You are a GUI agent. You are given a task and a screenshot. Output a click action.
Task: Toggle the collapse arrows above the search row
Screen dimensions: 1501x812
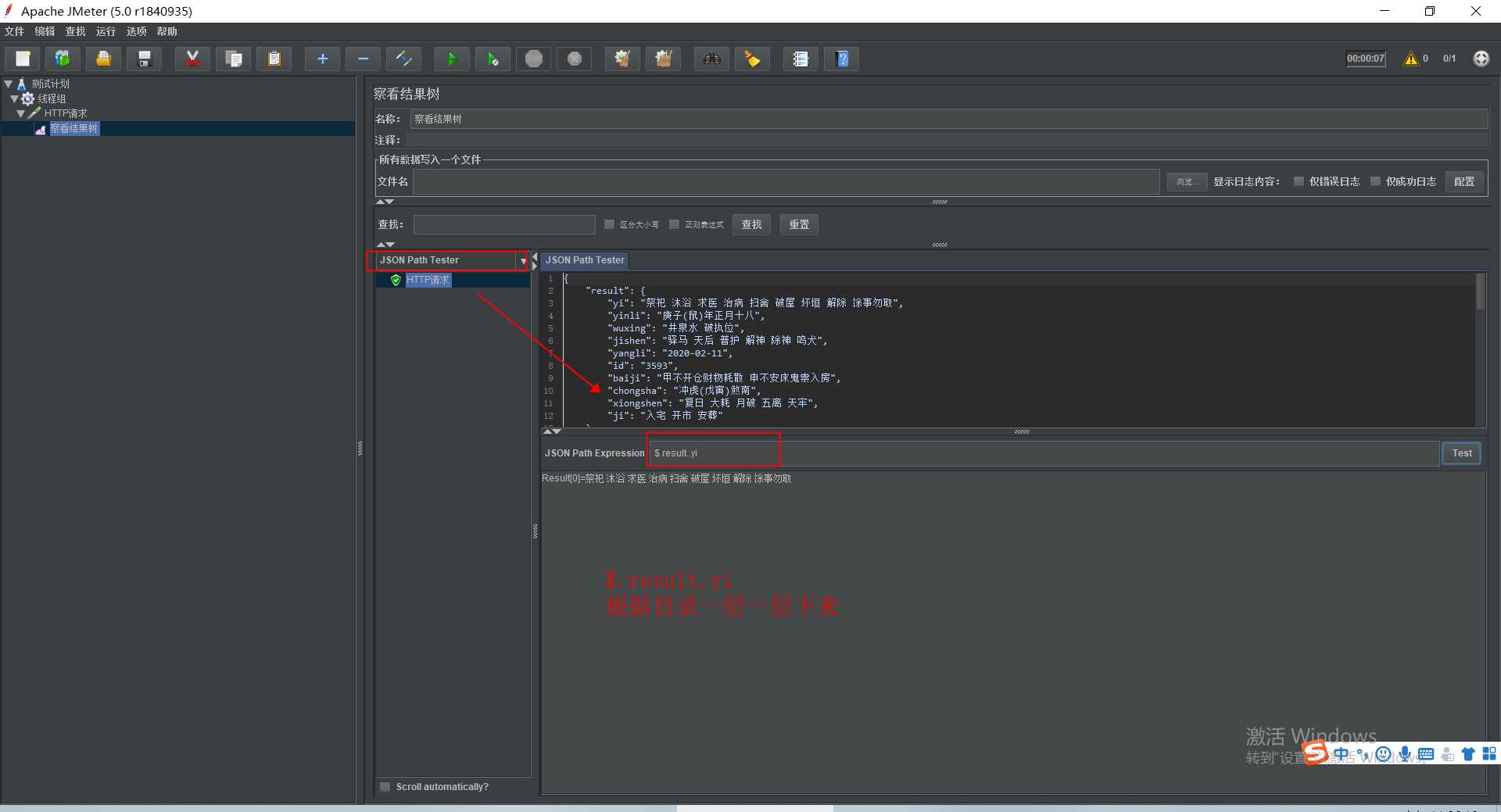385,202
